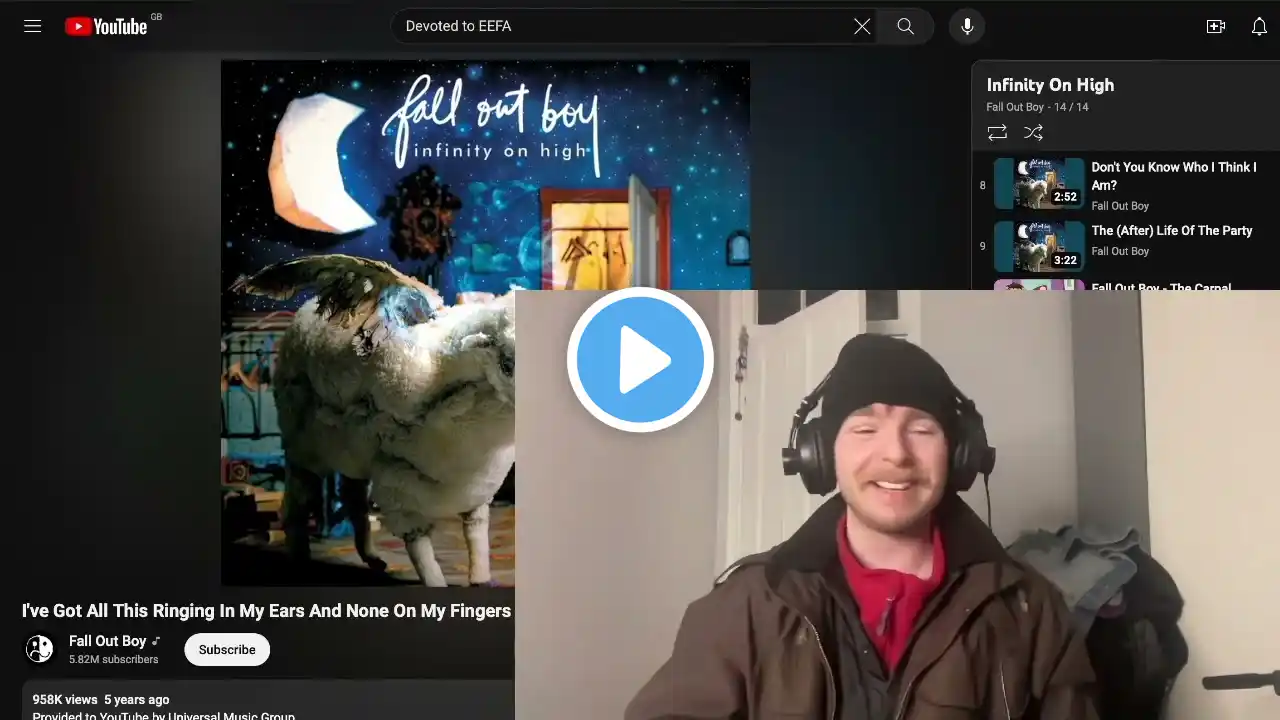Go to the YouTube home logo
The height and width of the screenshot is (720, 1280).
click(106, 26)
